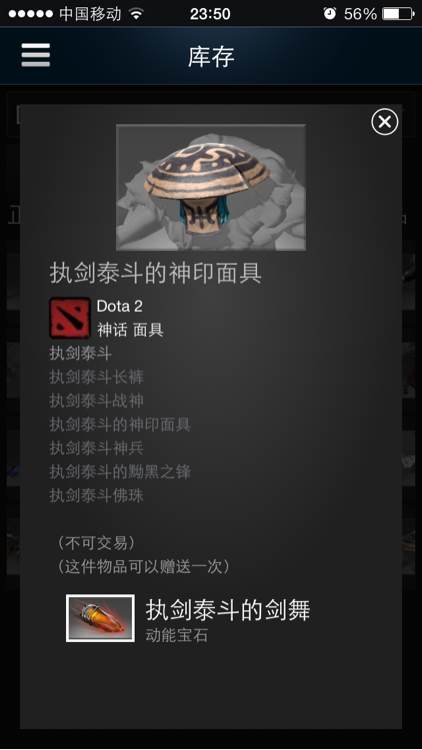Select 执剑泰斗长裤 in the set list
Viewport: 422px width, 750px height.
(97, 377)
